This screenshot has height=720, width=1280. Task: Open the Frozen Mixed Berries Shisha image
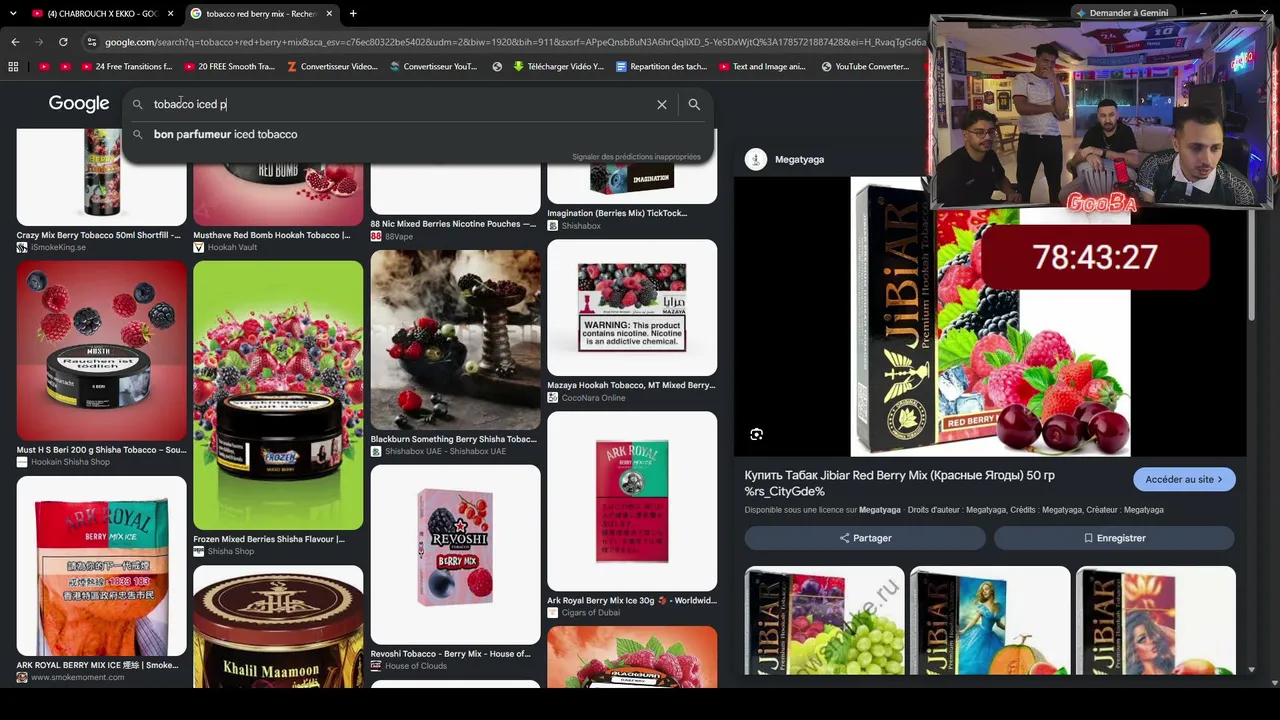pyautogui.click(x=278, y=395)
